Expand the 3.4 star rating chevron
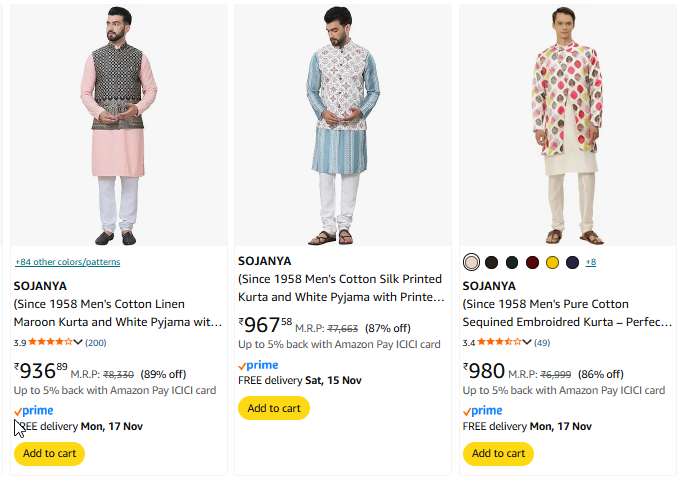The width and height of the screenshot is (683, 482). [x=527, y=342]
